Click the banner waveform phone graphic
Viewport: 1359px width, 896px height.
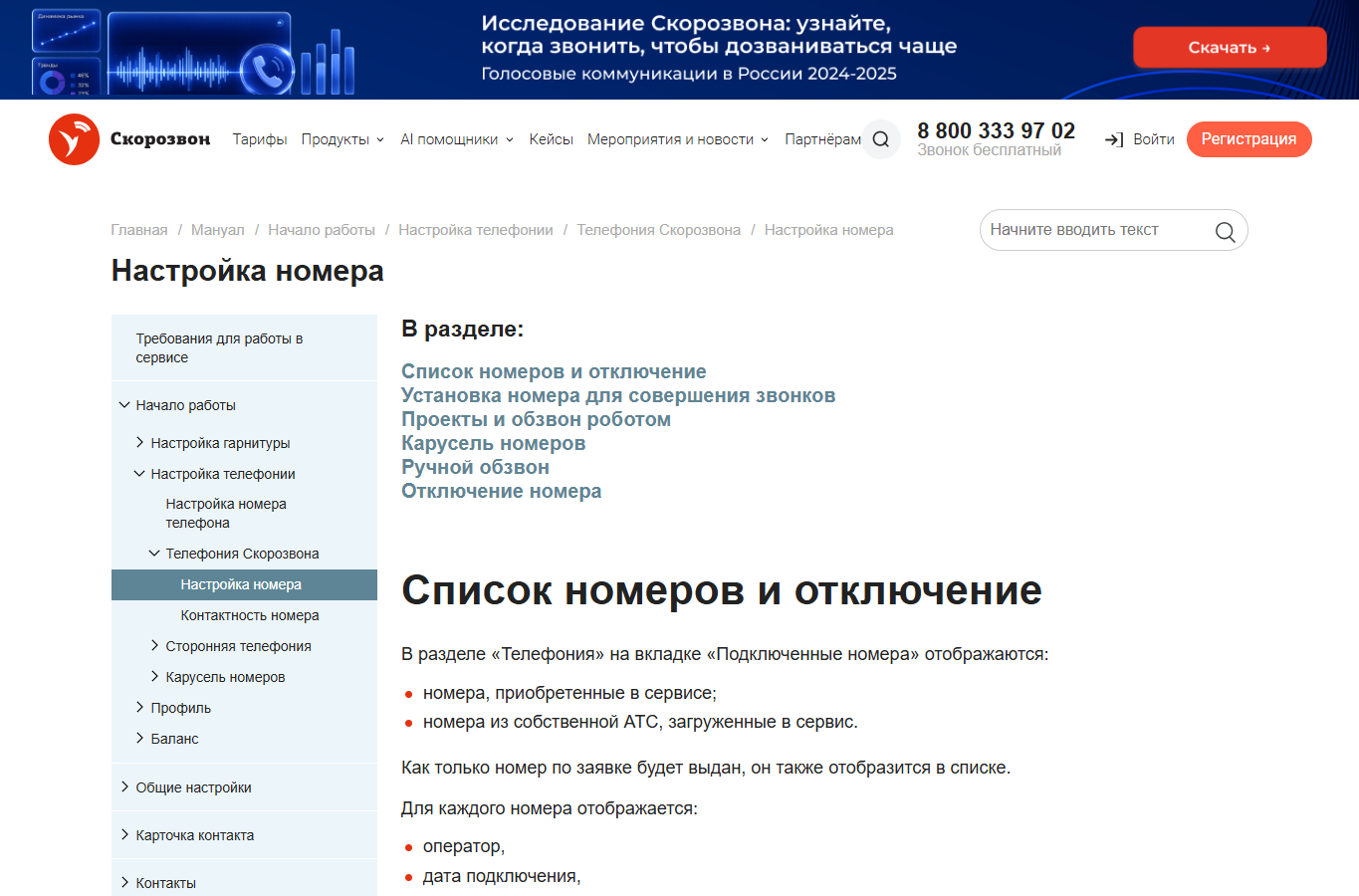coord(201,54)
